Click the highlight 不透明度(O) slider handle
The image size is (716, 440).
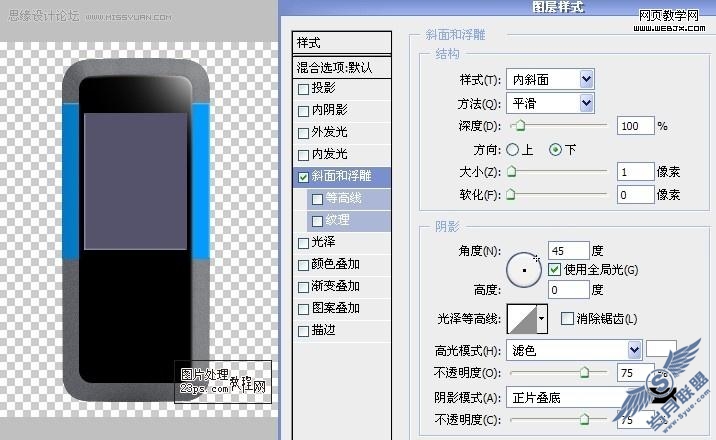click(584, 372)
